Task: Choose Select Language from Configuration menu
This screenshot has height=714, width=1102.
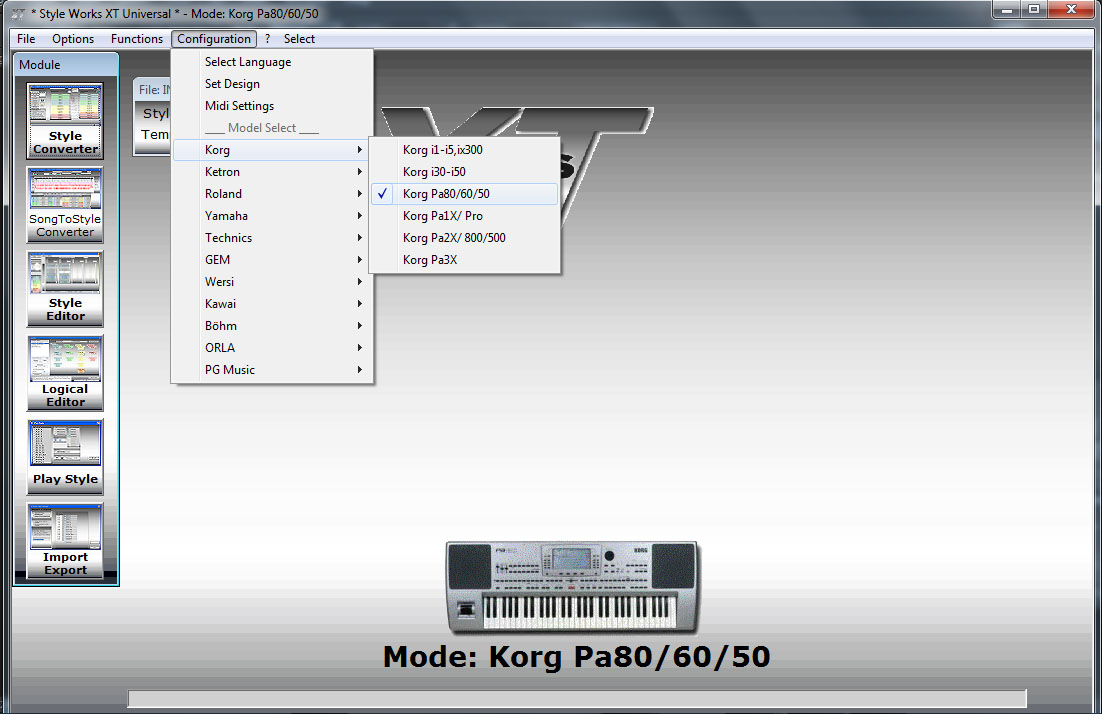Action: point(272,62)
